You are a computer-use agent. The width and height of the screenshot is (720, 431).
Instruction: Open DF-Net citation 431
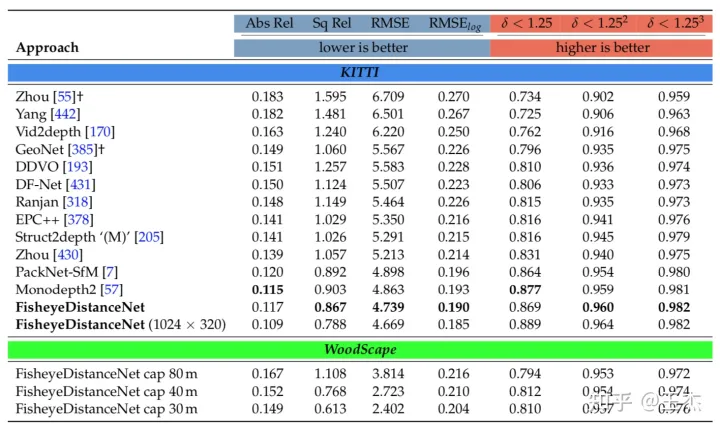click(80, 185)
